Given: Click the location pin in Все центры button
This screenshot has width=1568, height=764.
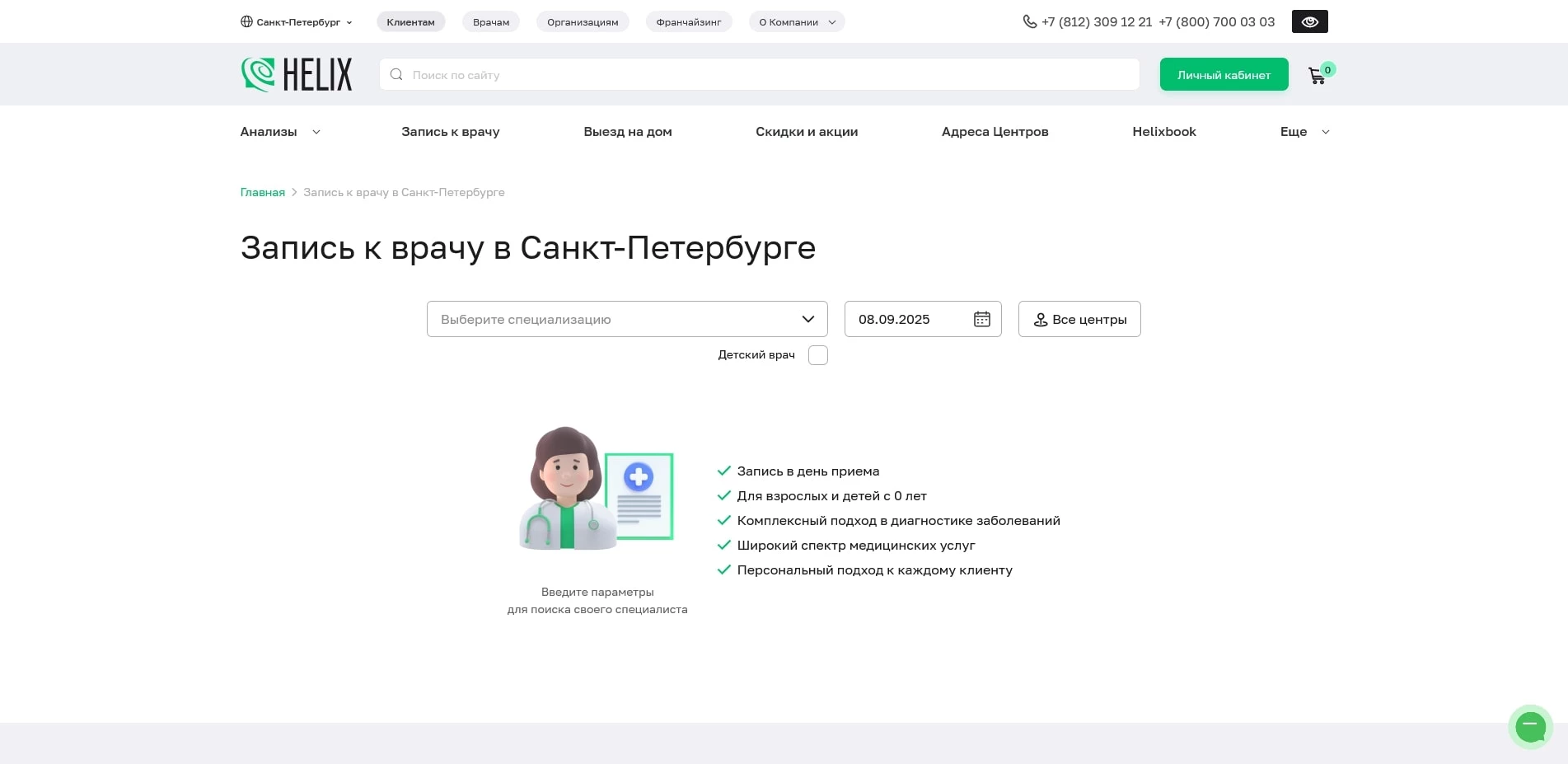Looking at the screenshot, I should [1041, 319].
